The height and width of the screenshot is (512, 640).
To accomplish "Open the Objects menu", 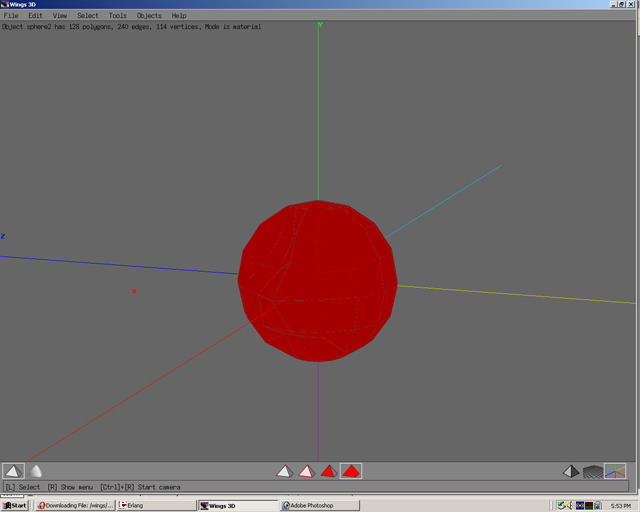I will 149,16.
